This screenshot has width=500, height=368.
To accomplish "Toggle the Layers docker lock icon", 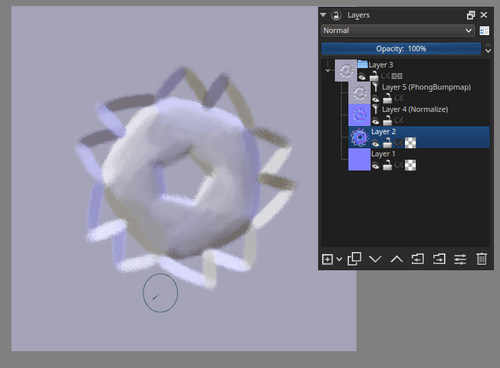I will tap(336, 15).
